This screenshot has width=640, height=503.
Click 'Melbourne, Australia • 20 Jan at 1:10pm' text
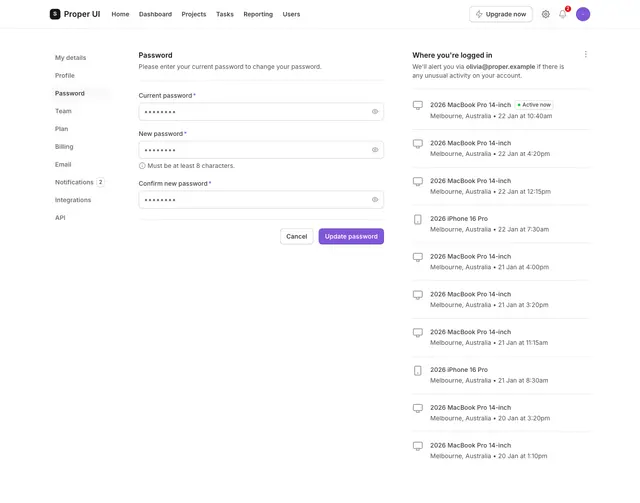click(x=489, y=456)
